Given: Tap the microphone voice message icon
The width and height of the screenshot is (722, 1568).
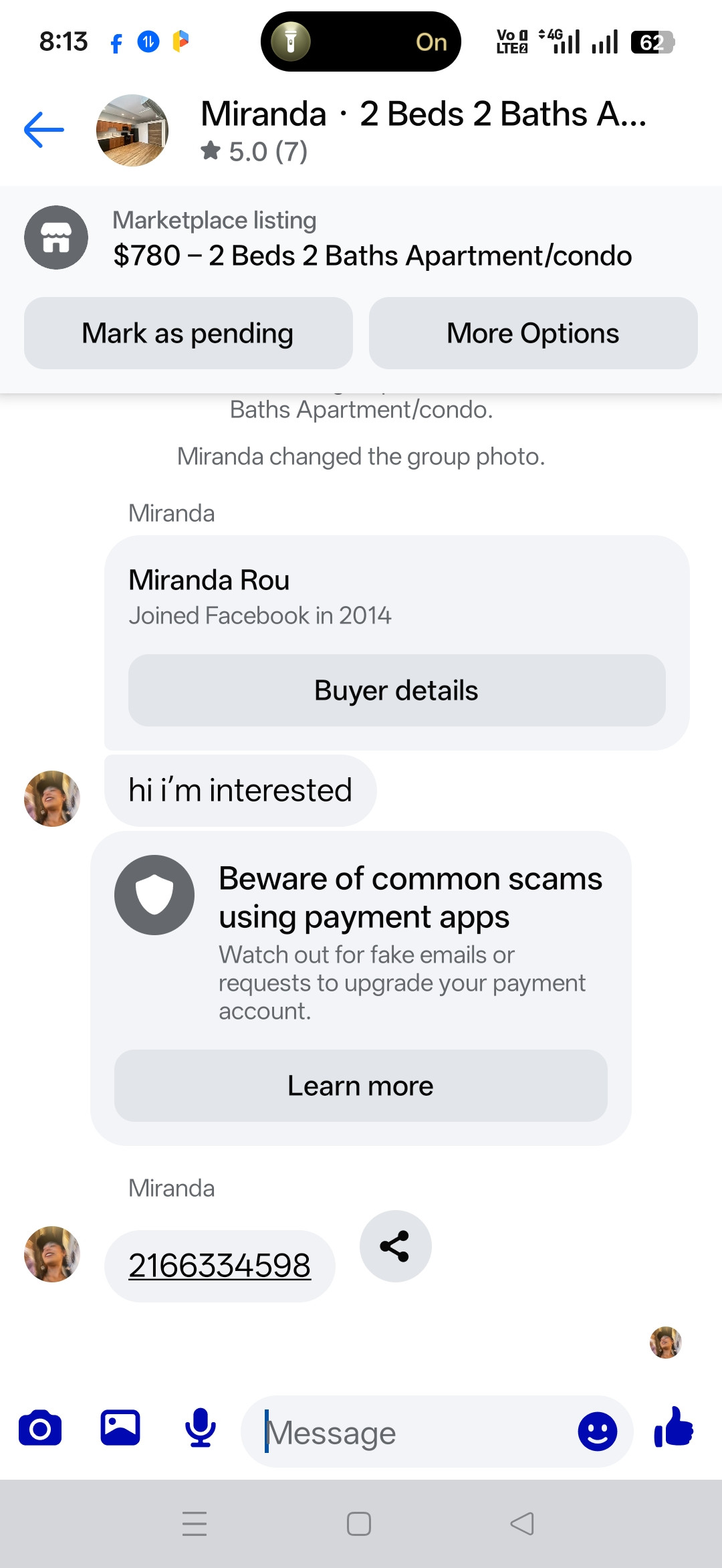Looking at the screenshot, I should pyautogui.click(x=201, y=1428).
